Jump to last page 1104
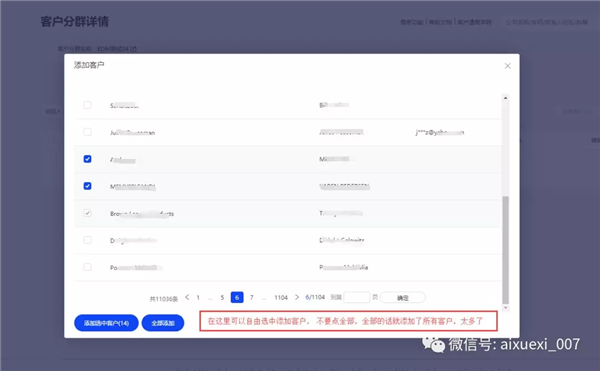600x371 pixels. click(x=281, y=298)
